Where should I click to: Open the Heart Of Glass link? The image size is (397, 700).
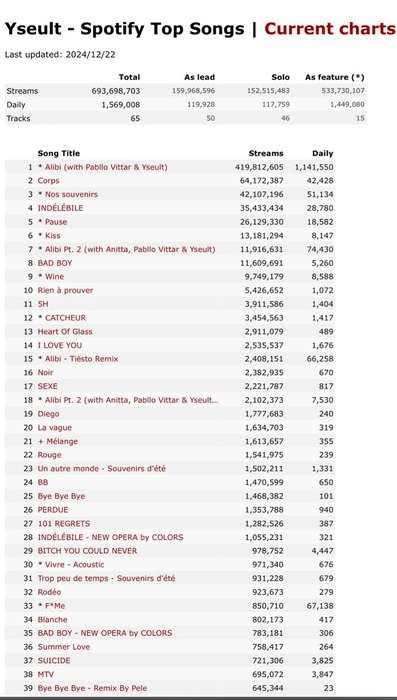(x=65, y=331)
